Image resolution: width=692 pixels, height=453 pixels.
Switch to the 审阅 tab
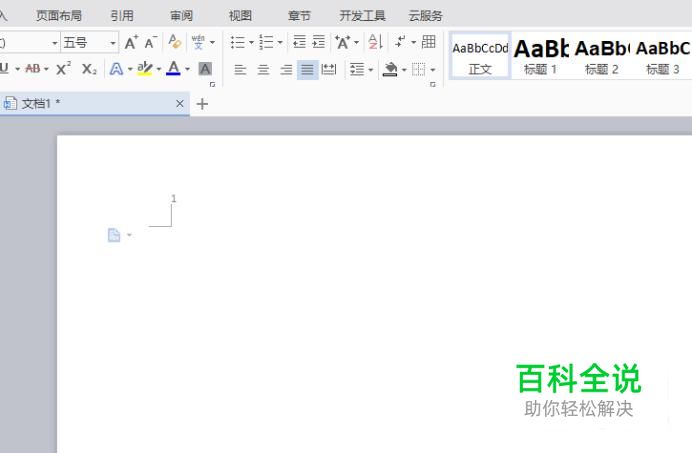(181, 16)
